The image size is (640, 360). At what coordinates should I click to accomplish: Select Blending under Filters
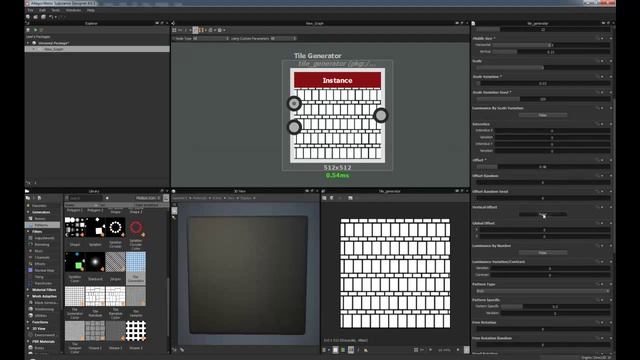pyautogui.click(x=42, y=244)
